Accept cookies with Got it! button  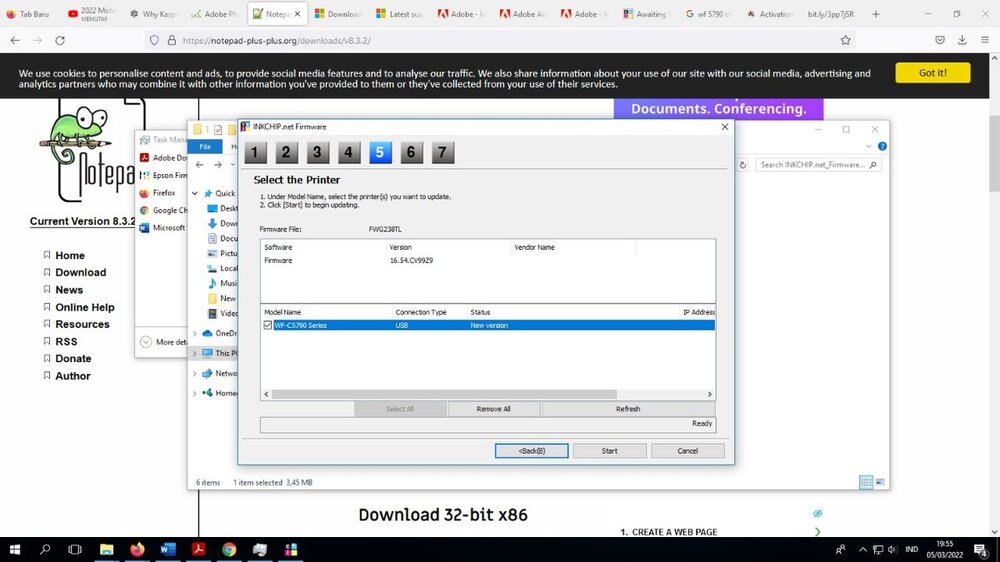point(932,73)
